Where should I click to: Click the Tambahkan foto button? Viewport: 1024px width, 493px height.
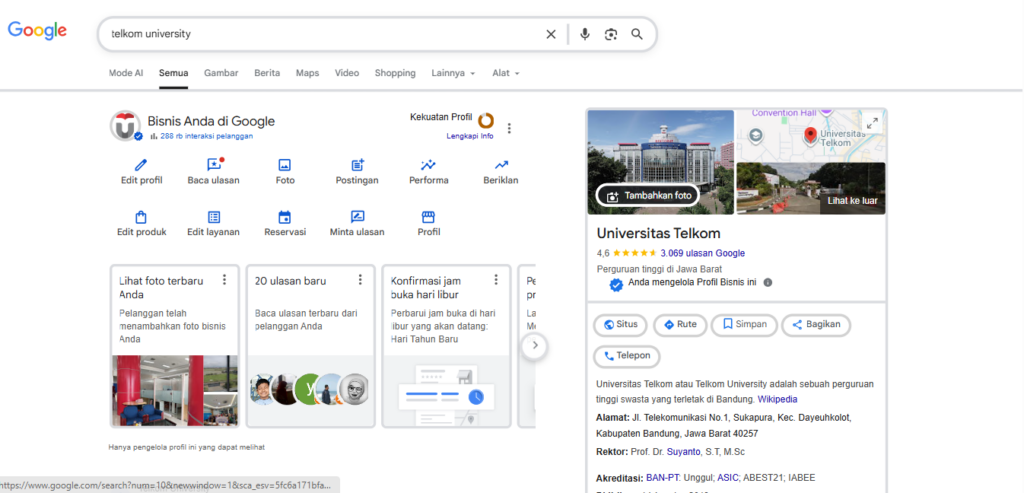(x=648, y=196)
